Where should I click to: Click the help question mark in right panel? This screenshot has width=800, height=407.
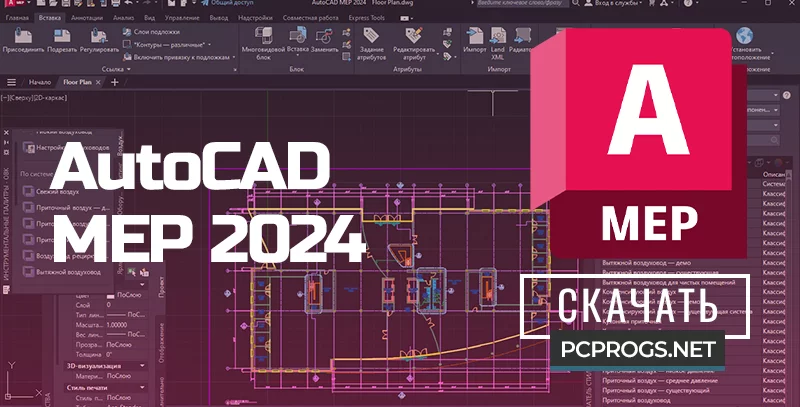[786, 95]
